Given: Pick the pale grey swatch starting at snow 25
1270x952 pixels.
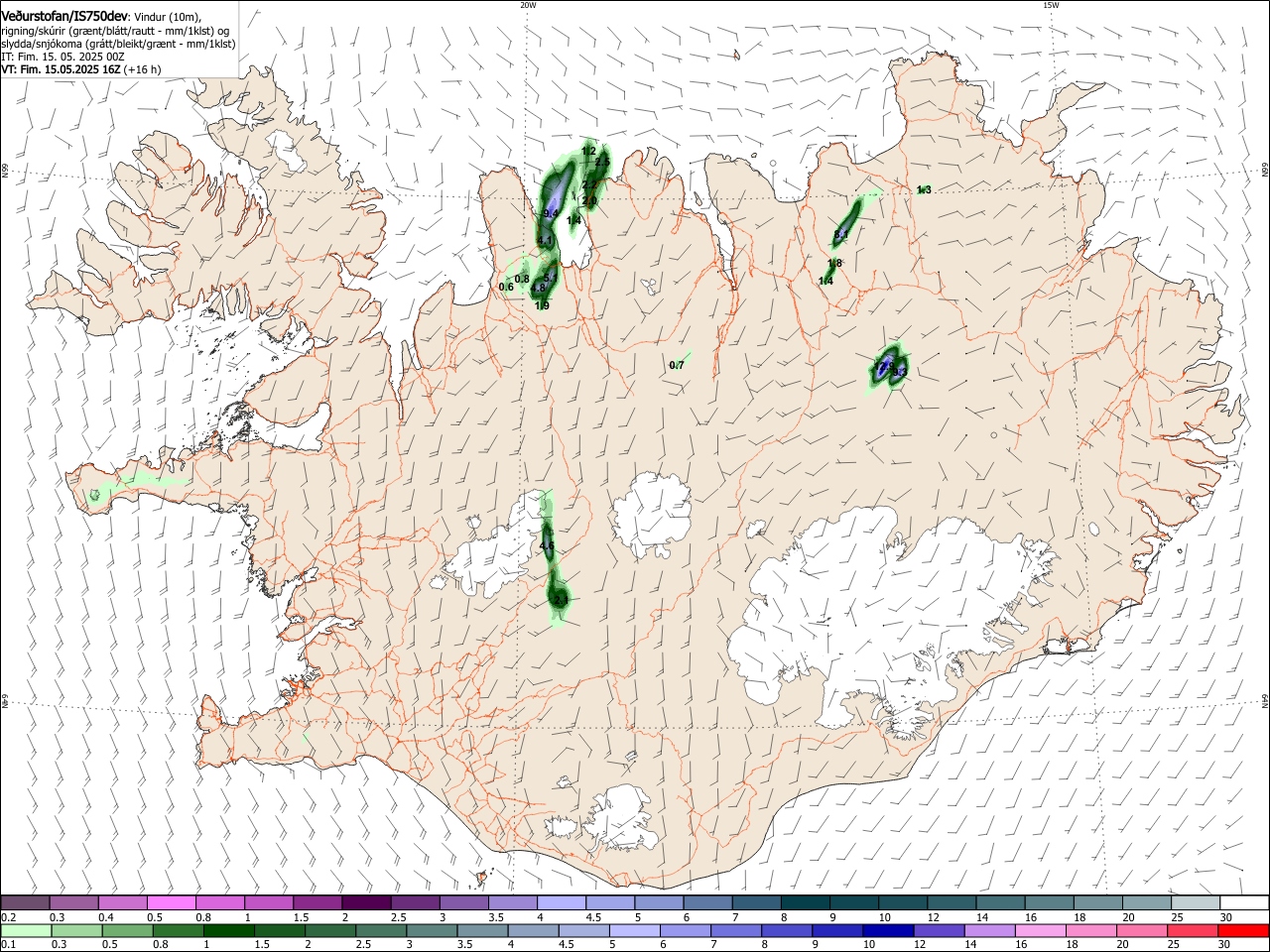Looking at the screenshot, I should [x=1196, y=903].
